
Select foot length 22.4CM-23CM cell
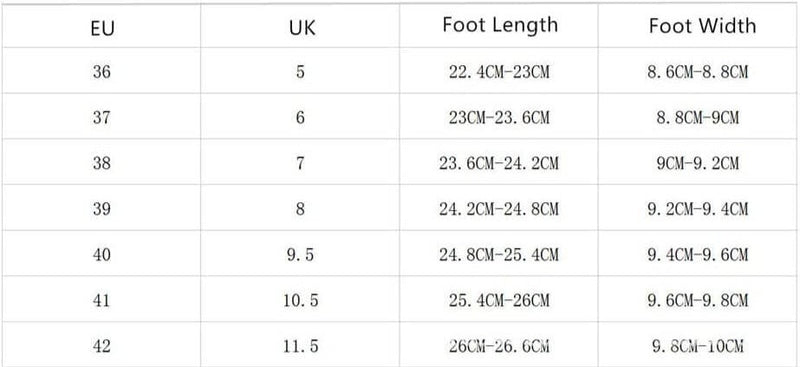click(499, 71)
